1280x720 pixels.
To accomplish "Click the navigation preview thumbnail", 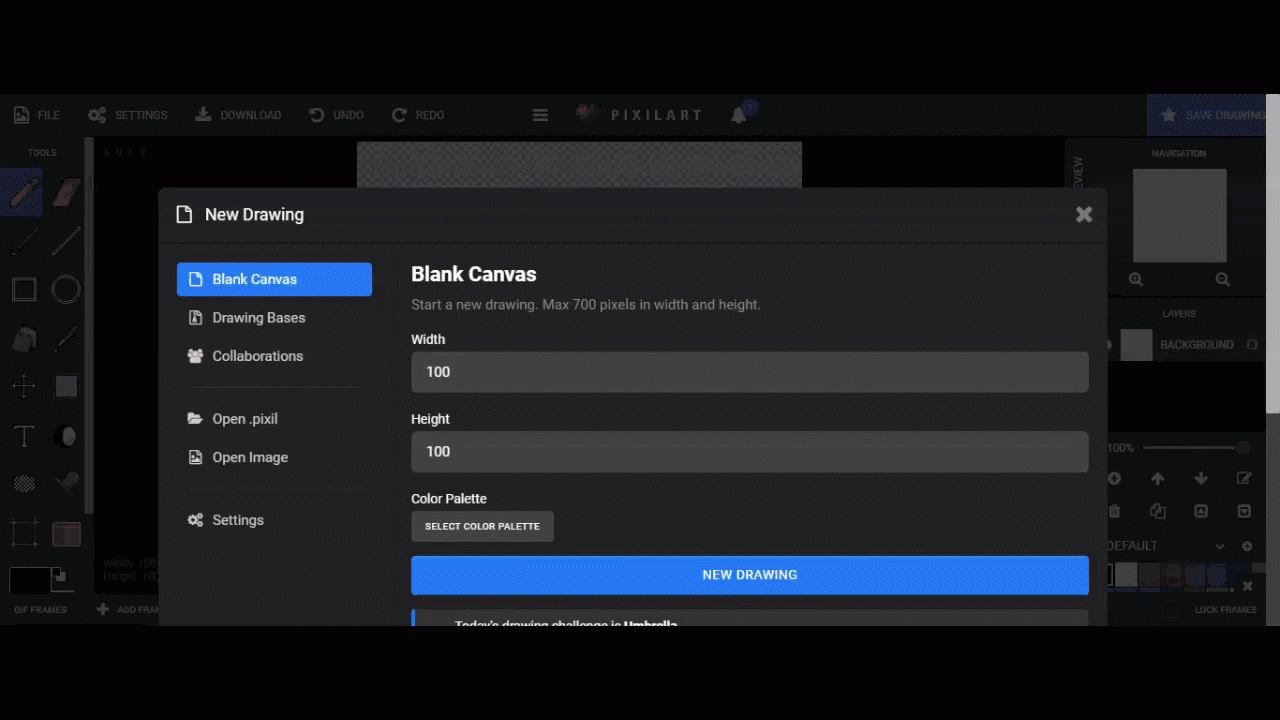I will (1179, 215).
